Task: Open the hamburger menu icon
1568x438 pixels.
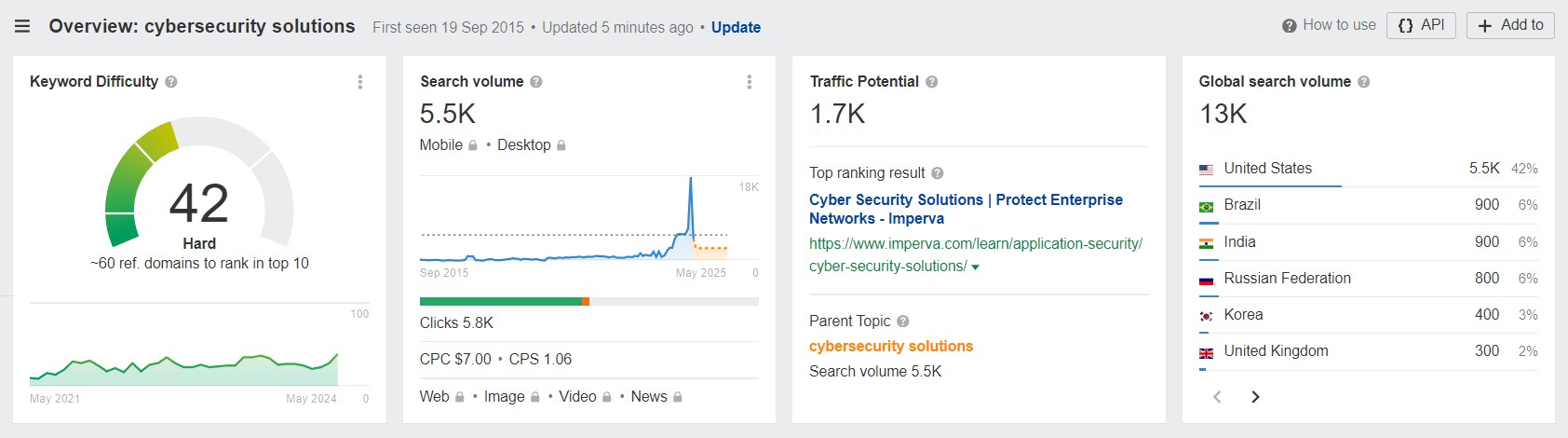Action: 22,26
